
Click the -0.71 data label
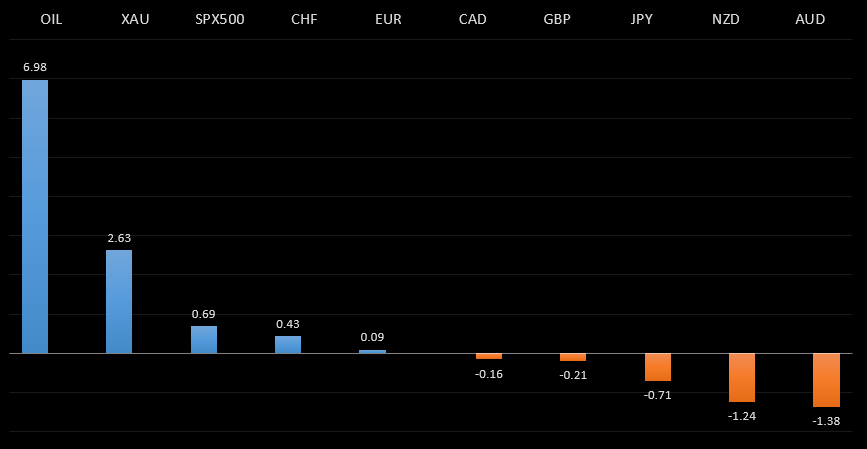tap(658, 395)
